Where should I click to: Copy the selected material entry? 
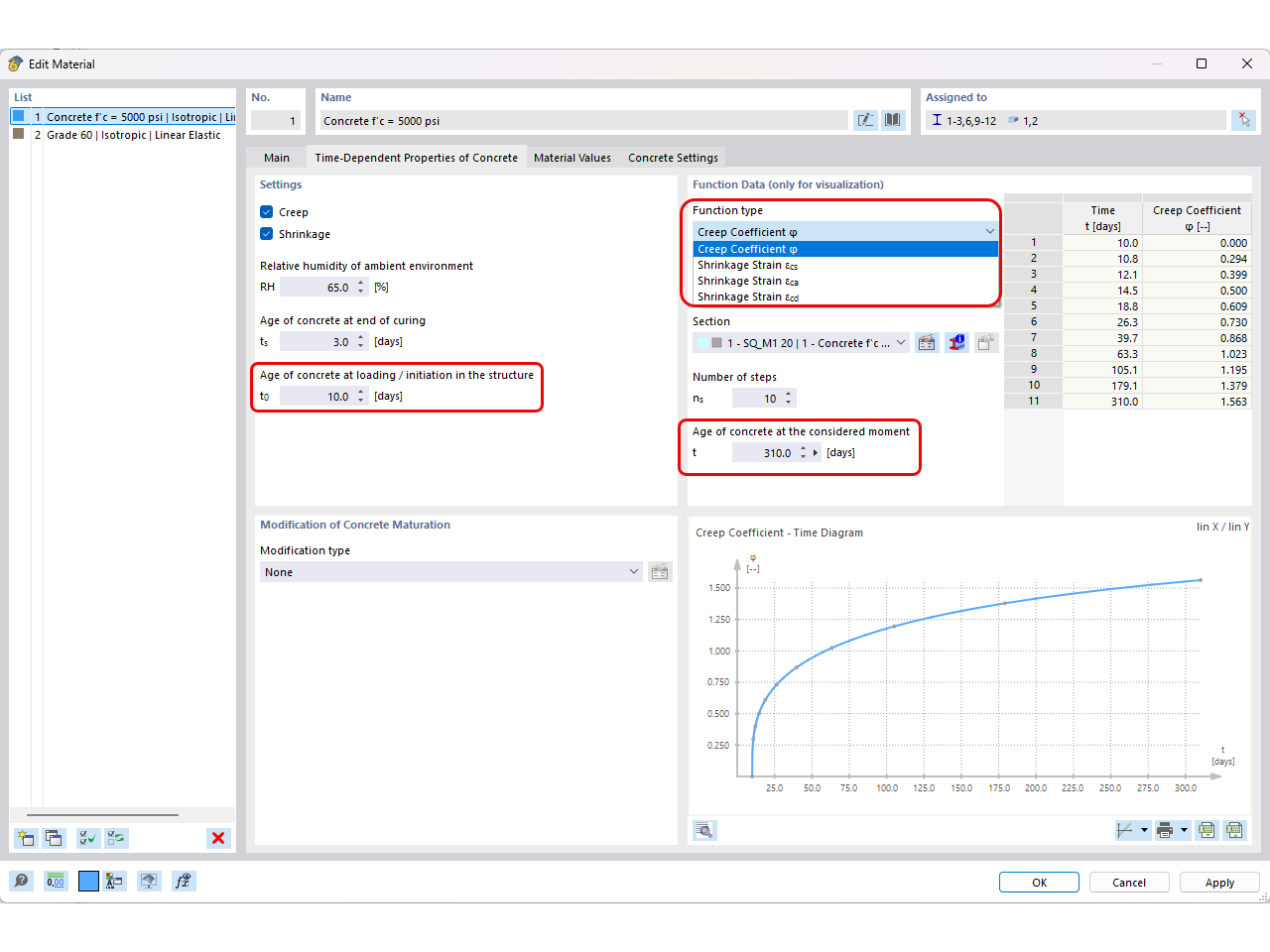coord(56,838)
